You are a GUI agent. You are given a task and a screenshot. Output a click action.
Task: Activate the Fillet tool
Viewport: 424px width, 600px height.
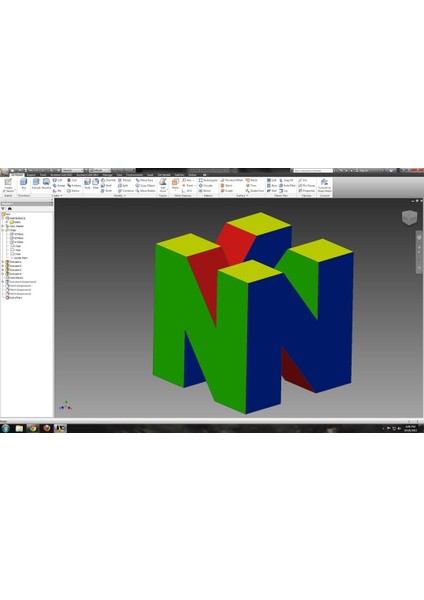(x=96, y=183)
